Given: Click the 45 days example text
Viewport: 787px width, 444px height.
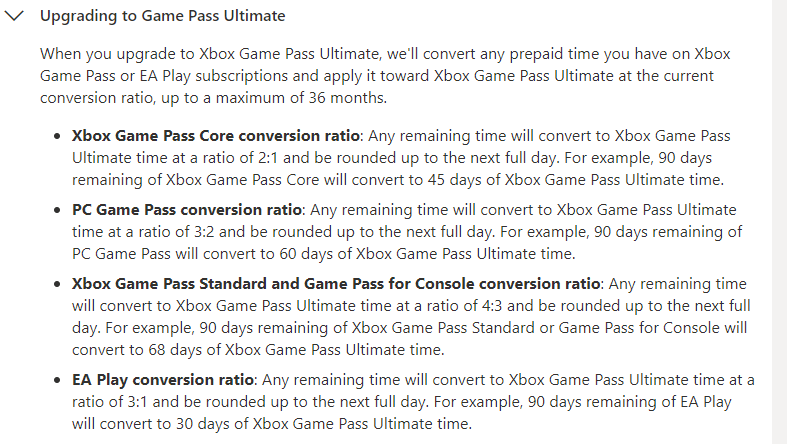Looking at the screenshot, I should coord(449,180).
